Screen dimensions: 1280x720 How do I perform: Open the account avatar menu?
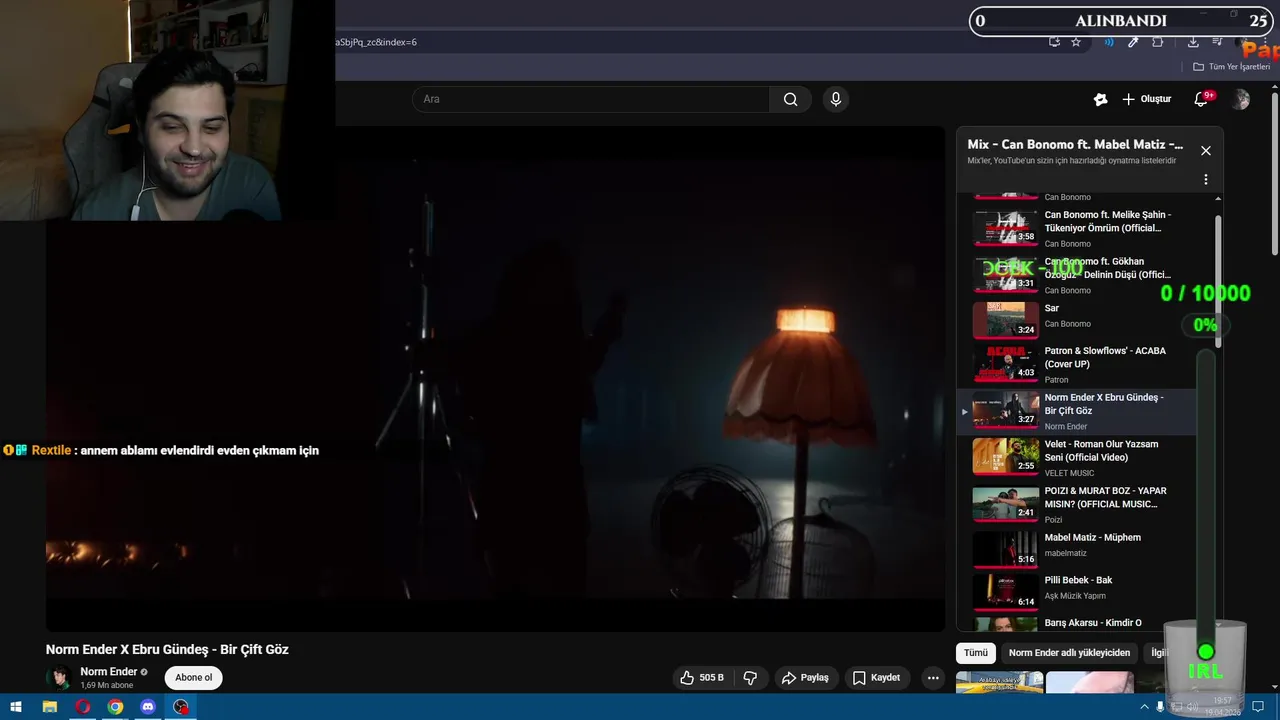coord(1241,99)
